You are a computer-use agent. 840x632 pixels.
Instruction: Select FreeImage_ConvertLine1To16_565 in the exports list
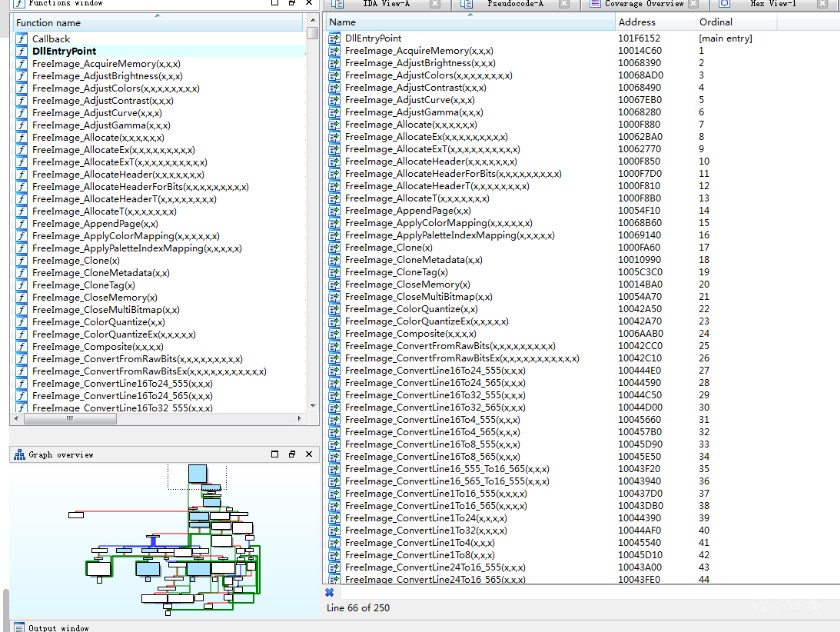(x=436, y=506)
